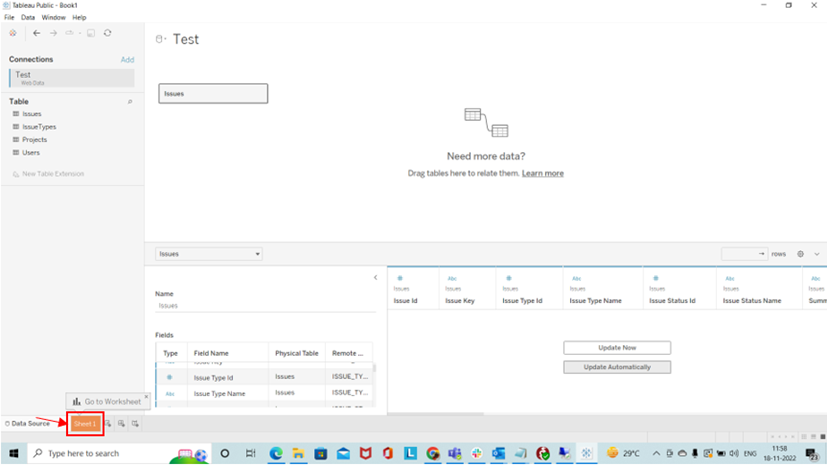Click the Abc type icon above Issue Status Name
The image size is (827, 465).
[730, 278]
